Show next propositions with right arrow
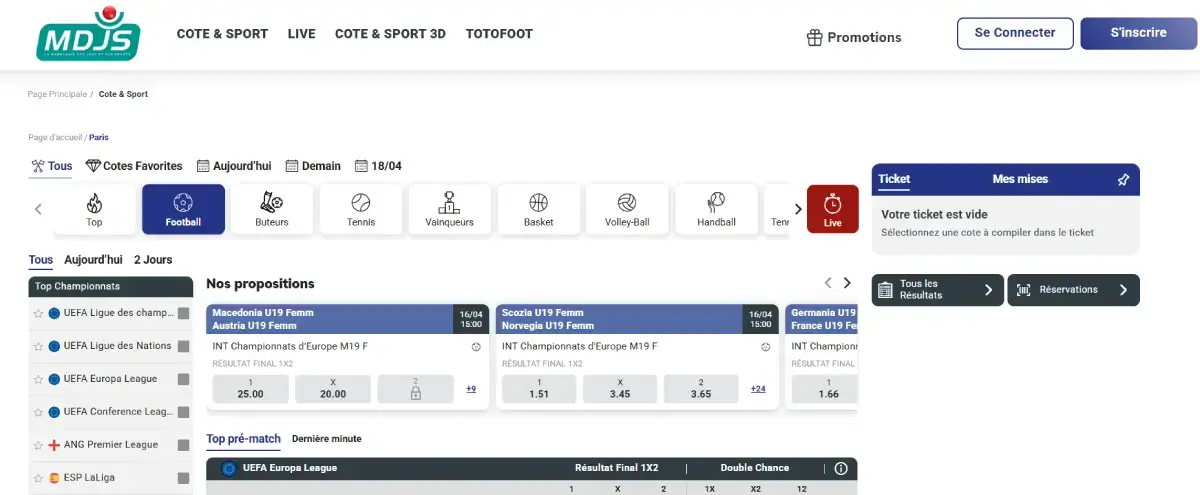The image size is (1200, 495). pos(847,284)
